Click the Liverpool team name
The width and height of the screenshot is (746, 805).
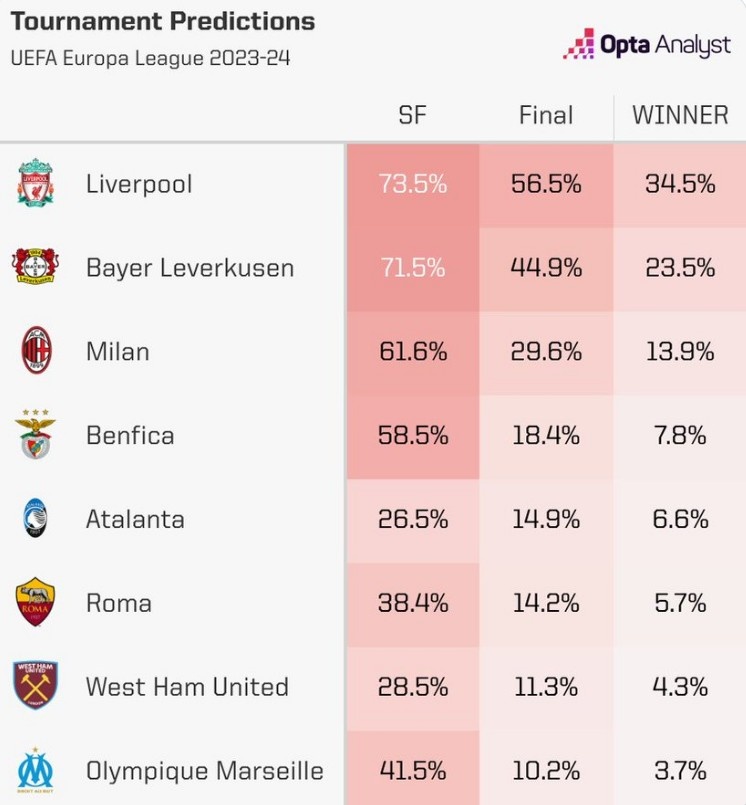click(139, 184)
